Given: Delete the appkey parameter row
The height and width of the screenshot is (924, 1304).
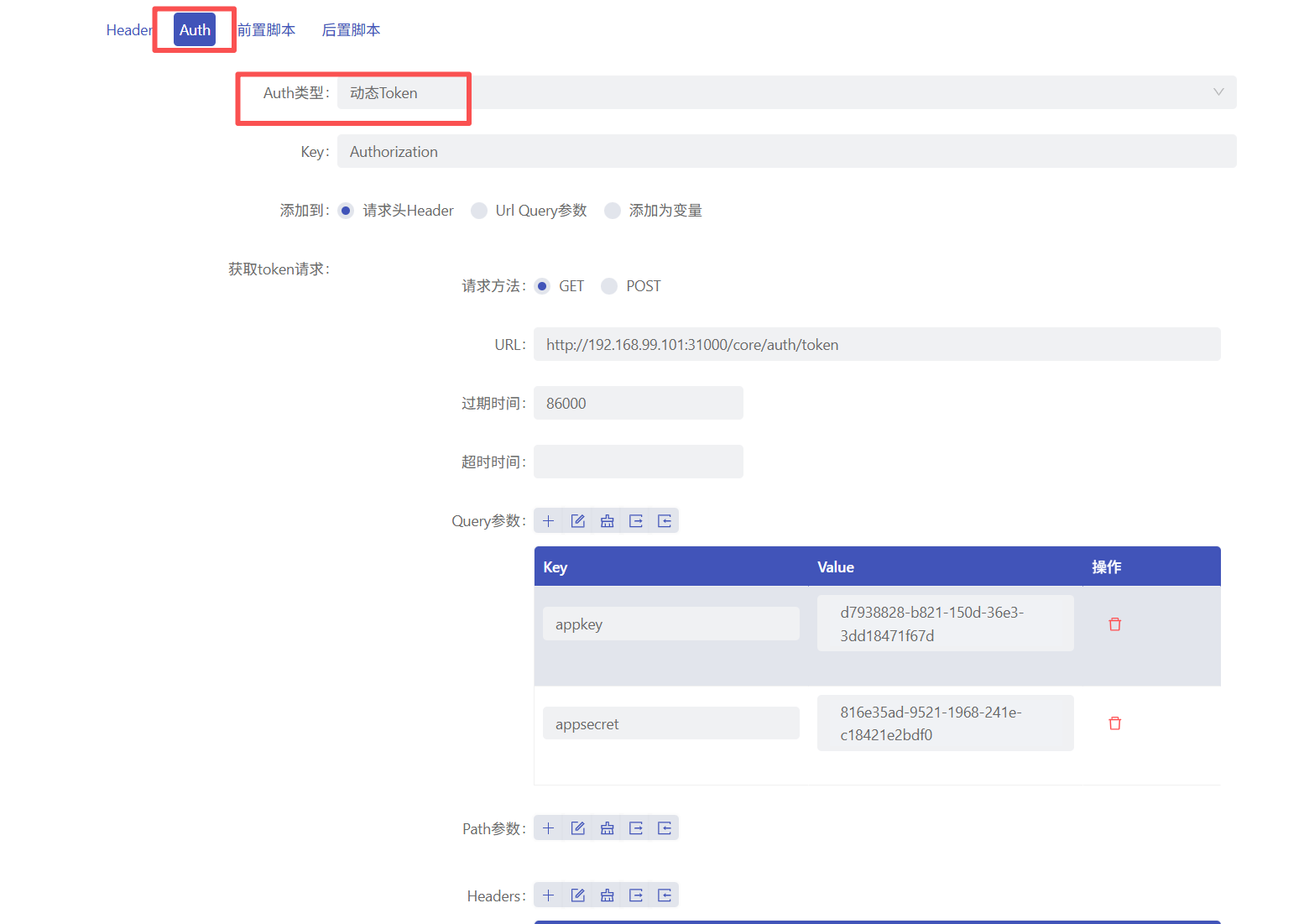Looking at the screenshot, I should 1114,624.
